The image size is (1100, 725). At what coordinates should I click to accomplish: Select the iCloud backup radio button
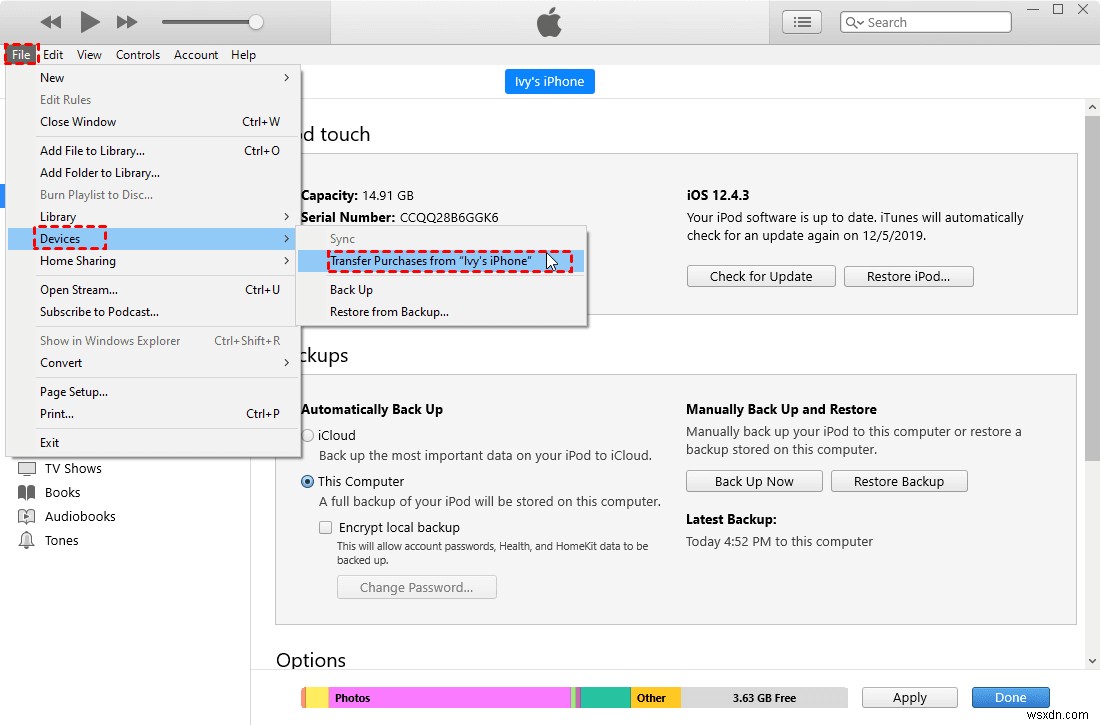click(x=309, y=435)
